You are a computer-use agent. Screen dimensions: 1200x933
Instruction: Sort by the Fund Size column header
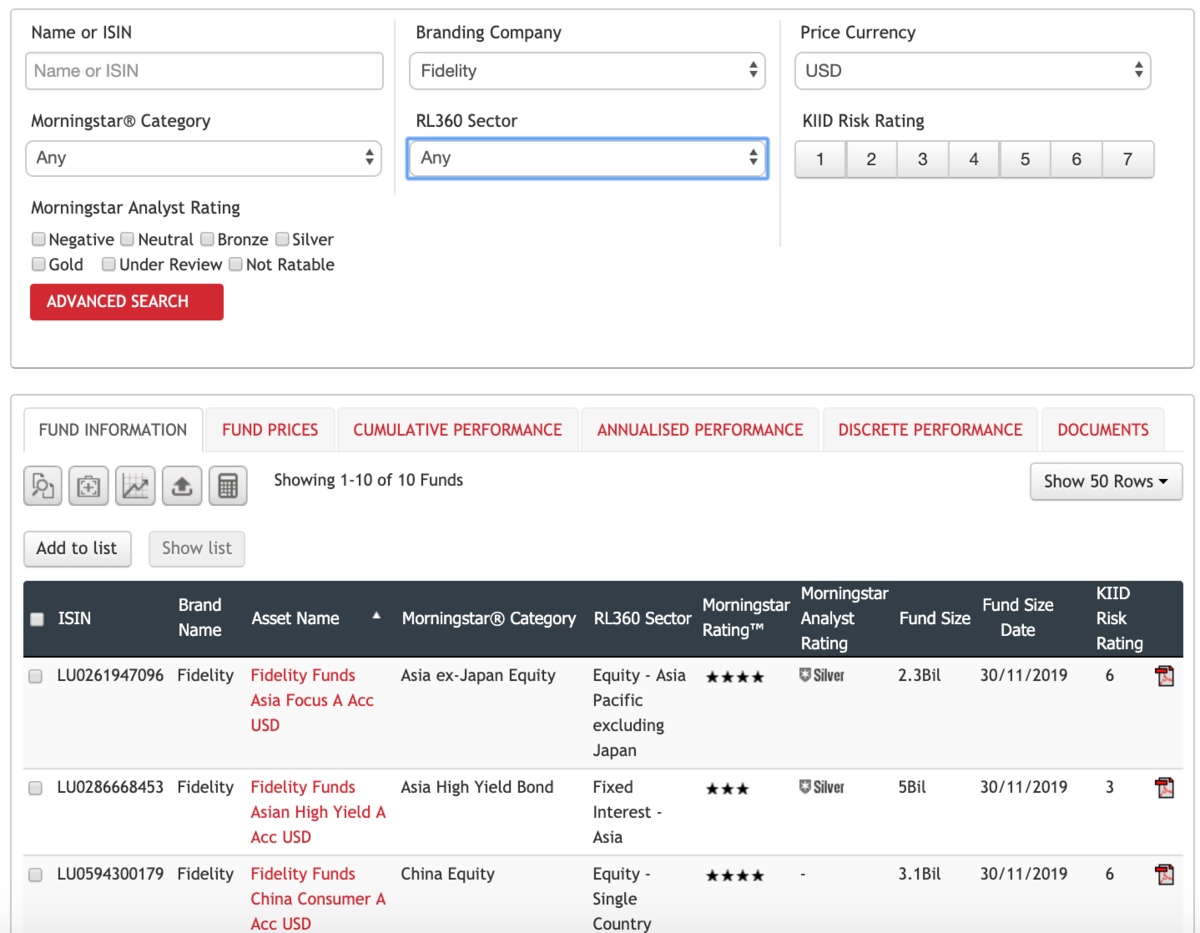click(x=934, y=618)
